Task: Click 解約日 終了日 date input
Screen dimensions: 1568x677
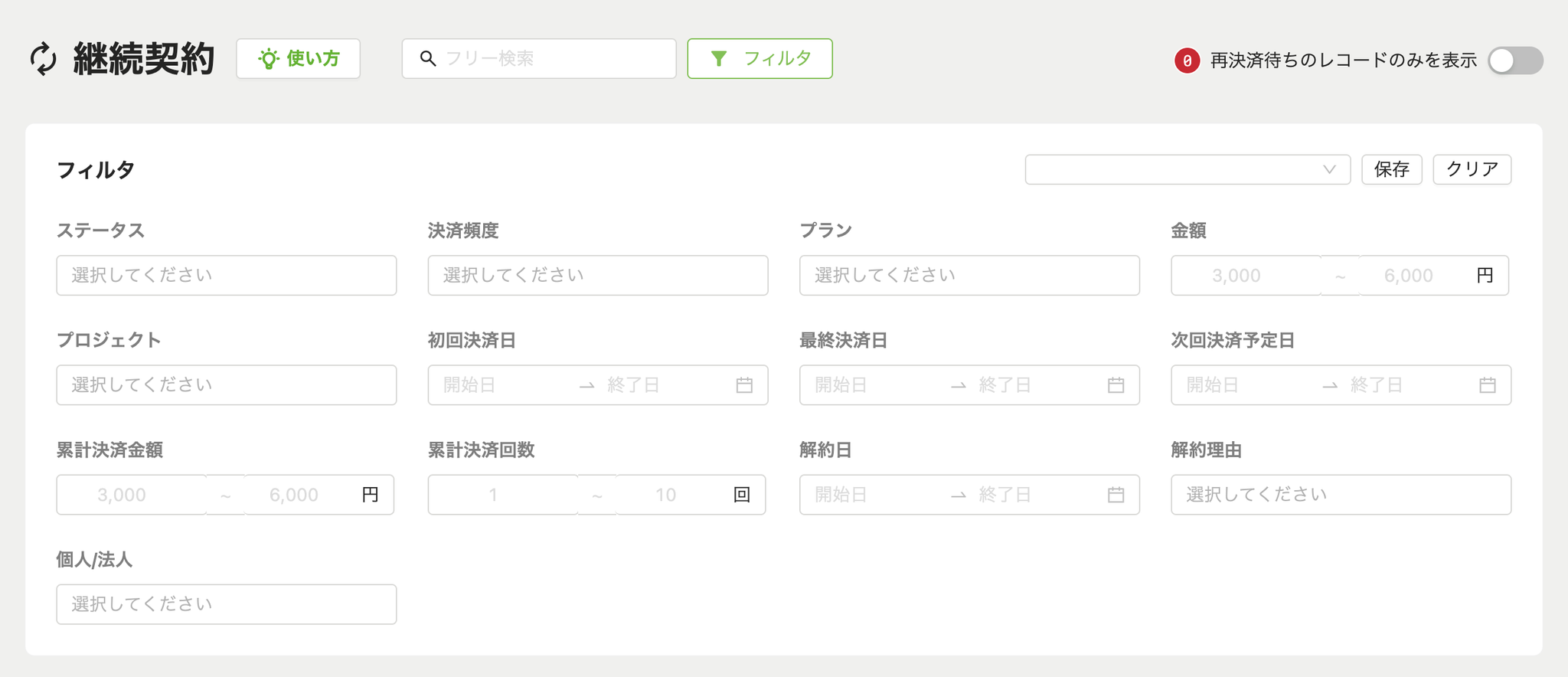Action: 1037,495
